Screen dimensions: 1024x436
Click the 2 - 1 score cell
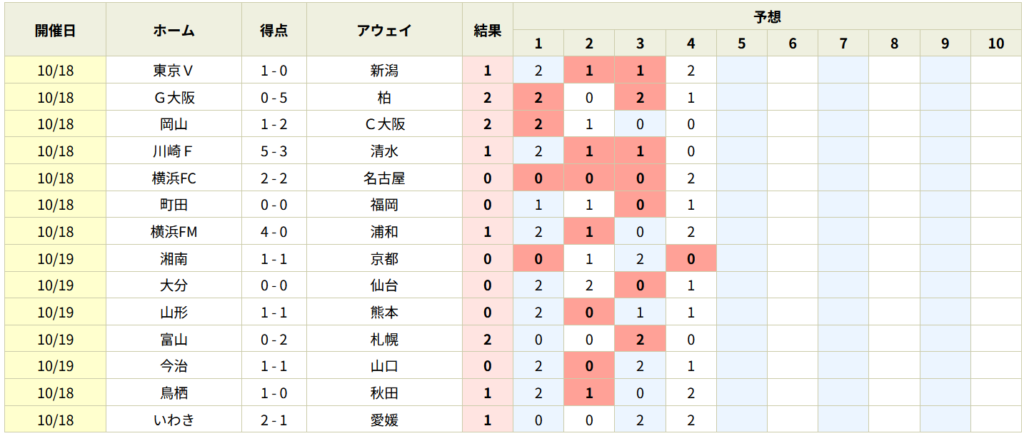pos(274,420)
